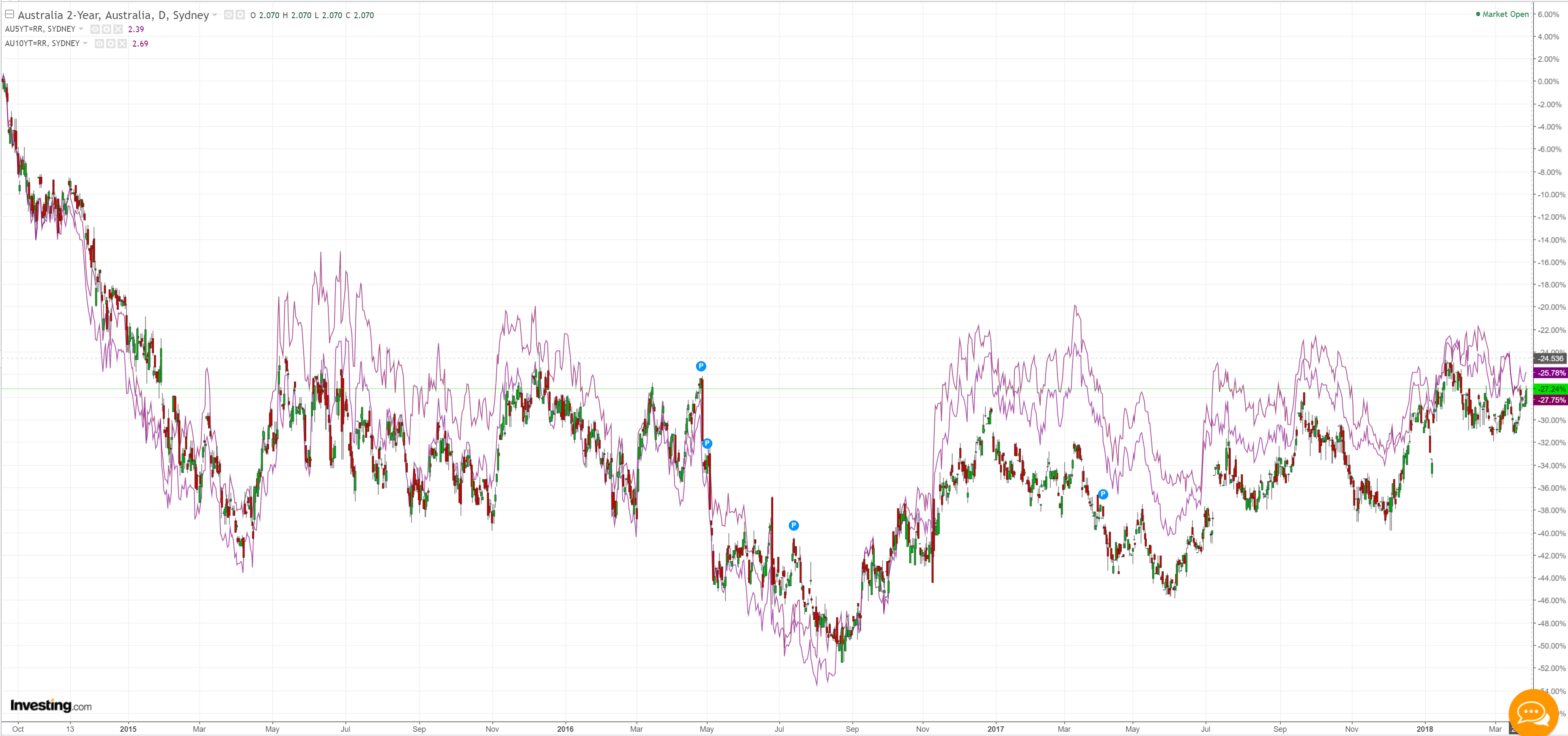
Task: Open AU10YT=RR format settings gear
Action: [111, 43]
